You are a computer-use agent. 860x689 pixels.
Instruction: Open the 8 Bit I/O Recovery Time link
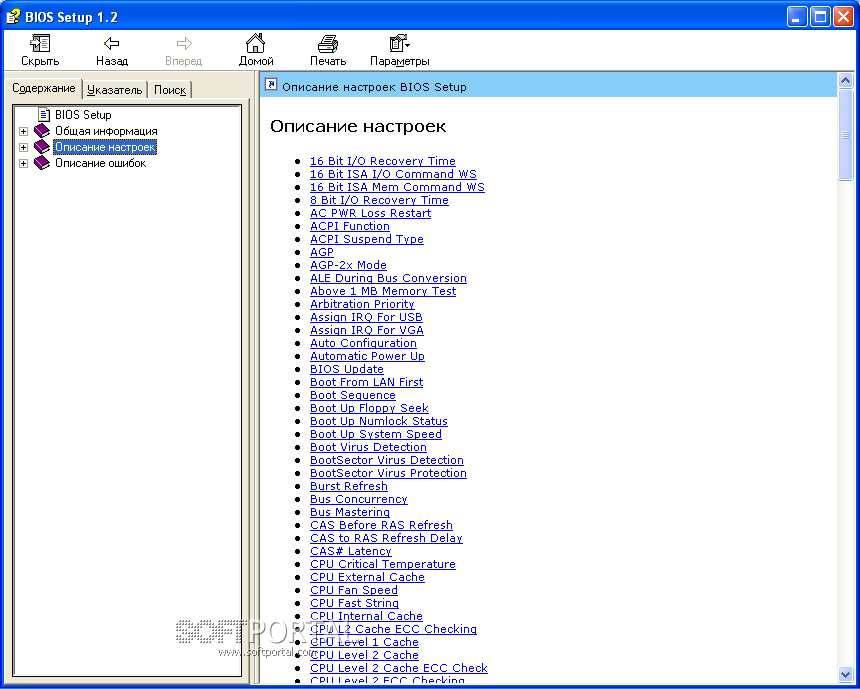tap(379, 200)
